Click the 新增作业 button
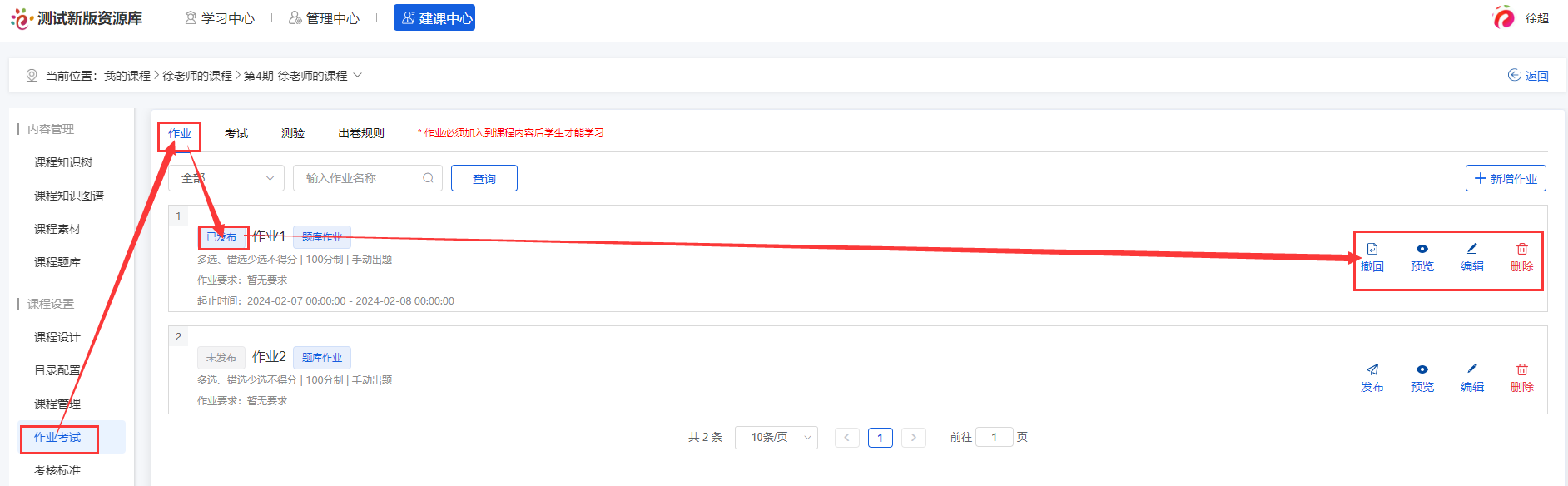This screenshot has height=486, width=1568. pos(1505,179)
